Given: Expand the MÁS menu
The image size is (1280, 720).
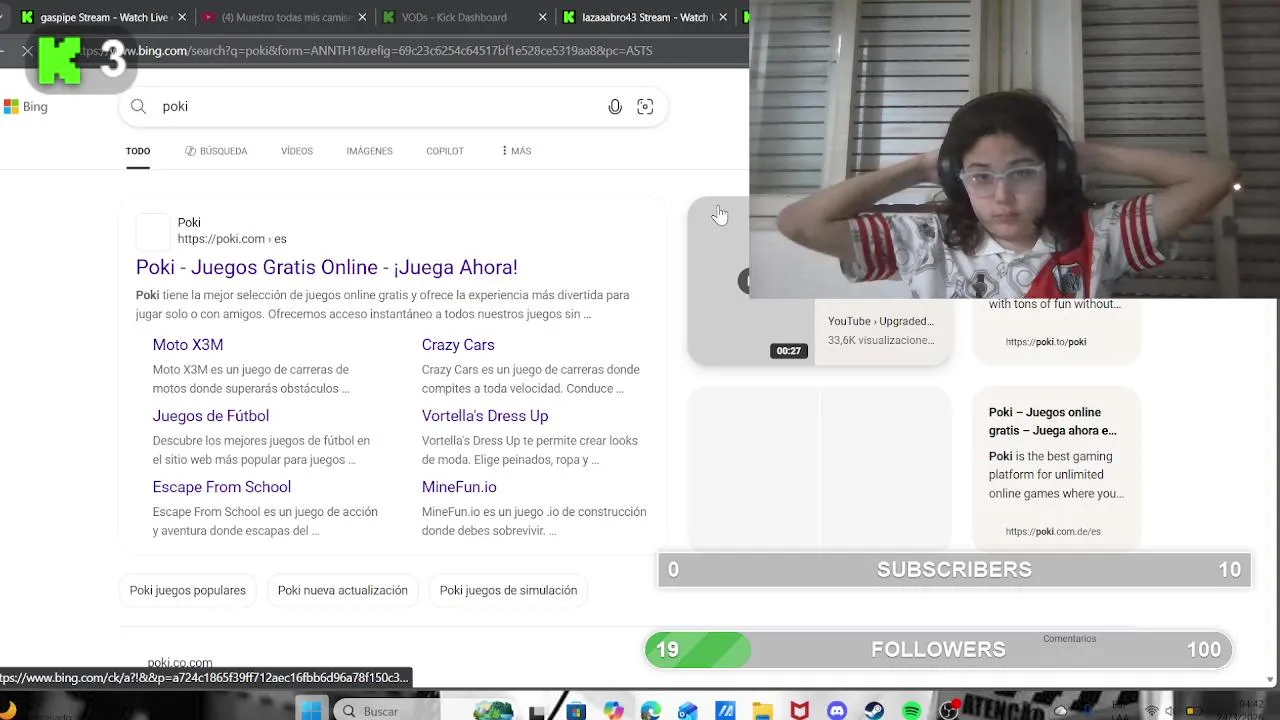Looking at the screenshot, I should pyautogui.click(x=517, y=151).
